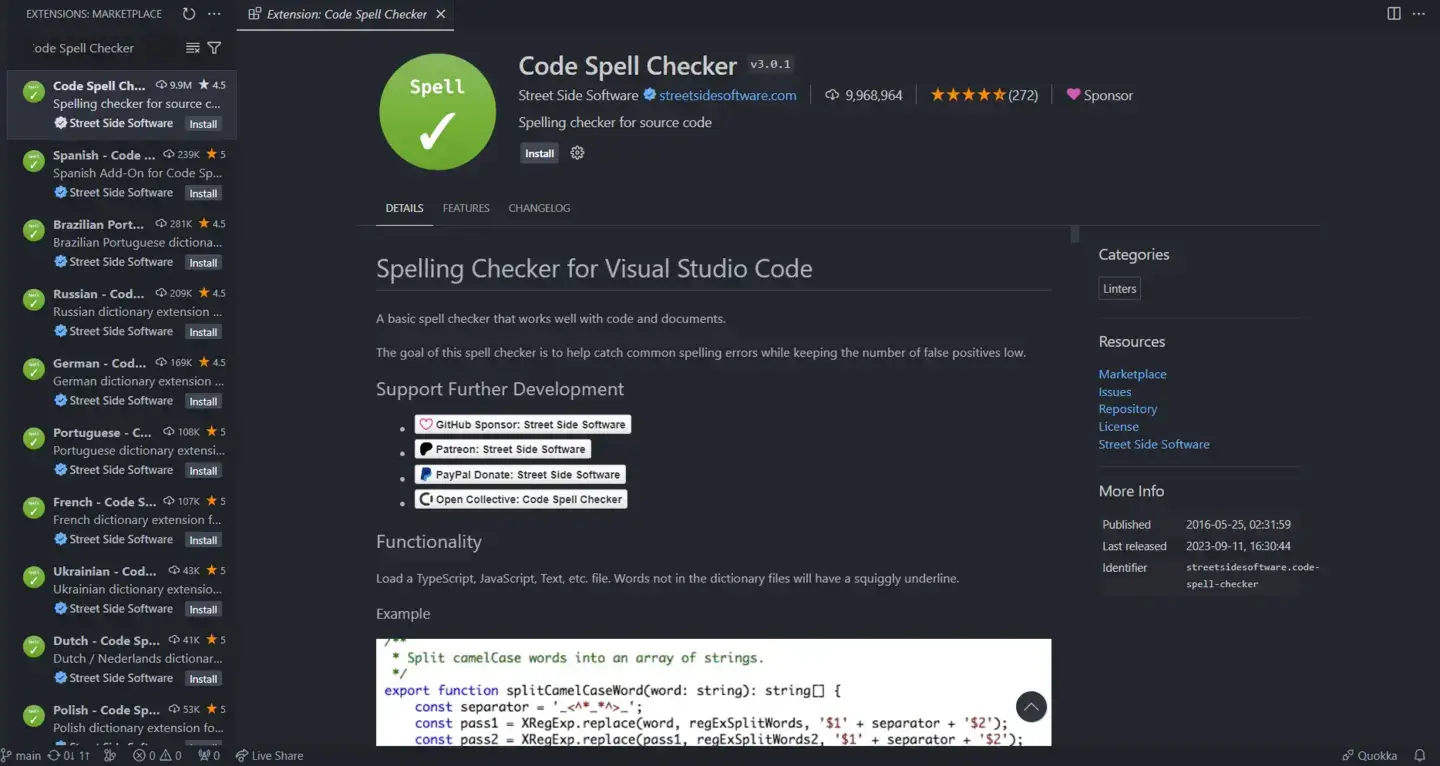This screenshot has height=766, width=1440.
Task: Open the License resource link
Action: pos(1118,427)
